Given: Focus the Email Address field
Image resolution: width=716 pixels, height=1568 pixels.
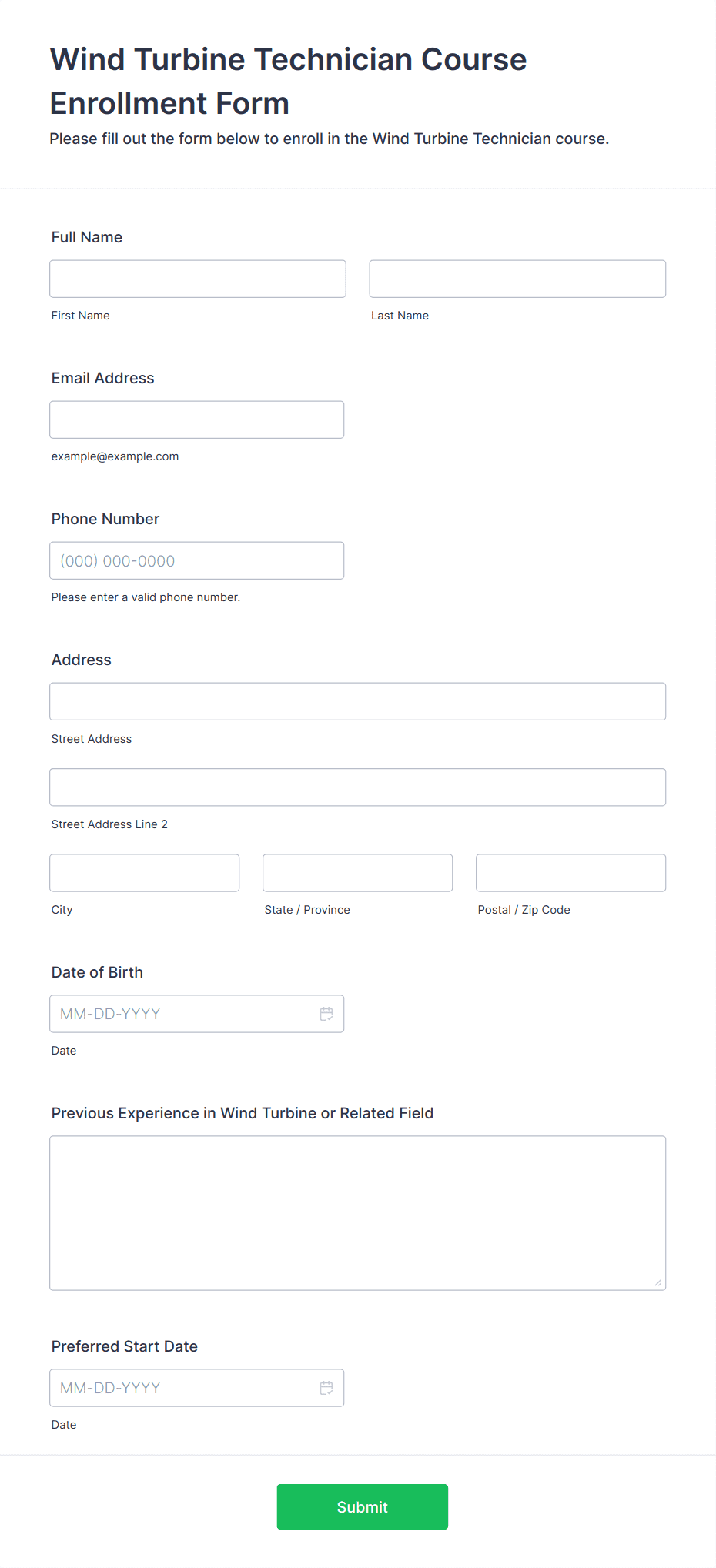Looking at the screenshot, I should click(197, 420).
